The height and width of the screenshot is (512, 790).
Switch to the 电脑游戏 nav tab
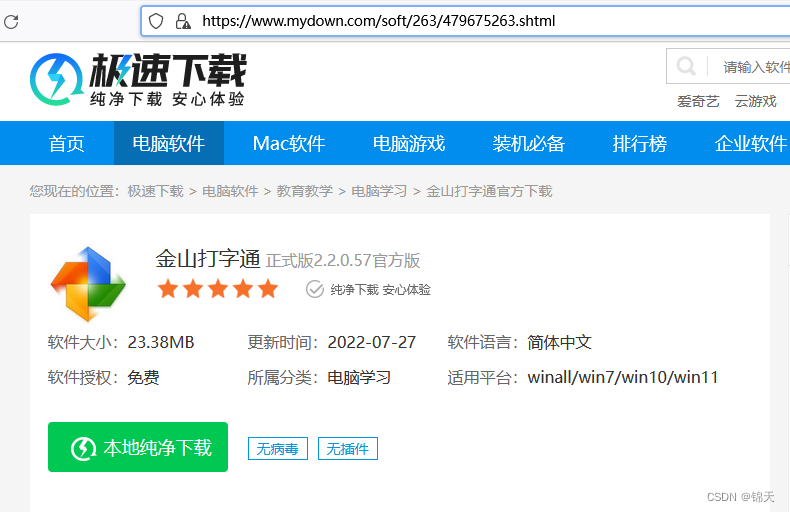pos(409,144)
